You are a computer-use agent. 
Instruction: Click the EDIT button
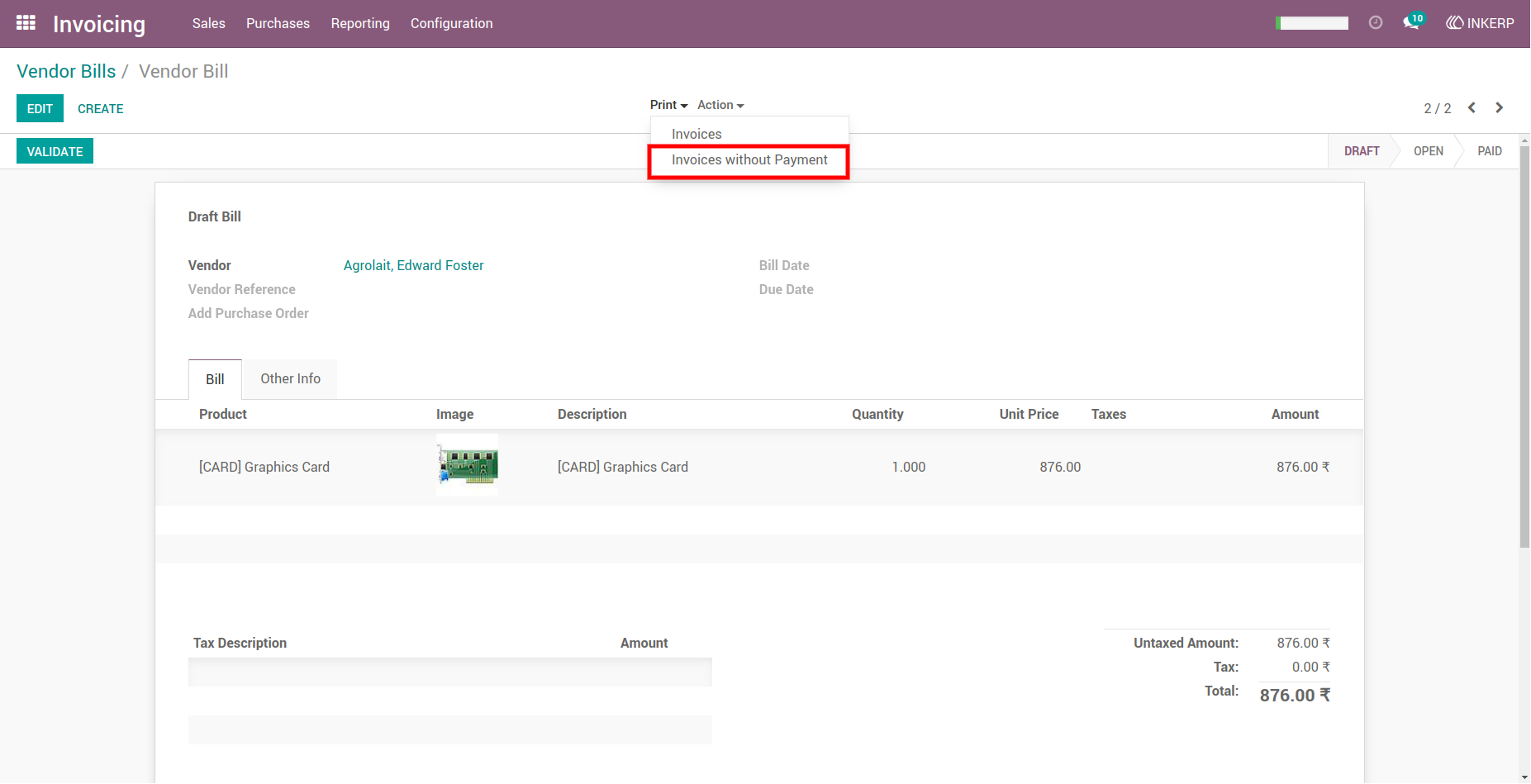tap(40, 108)
